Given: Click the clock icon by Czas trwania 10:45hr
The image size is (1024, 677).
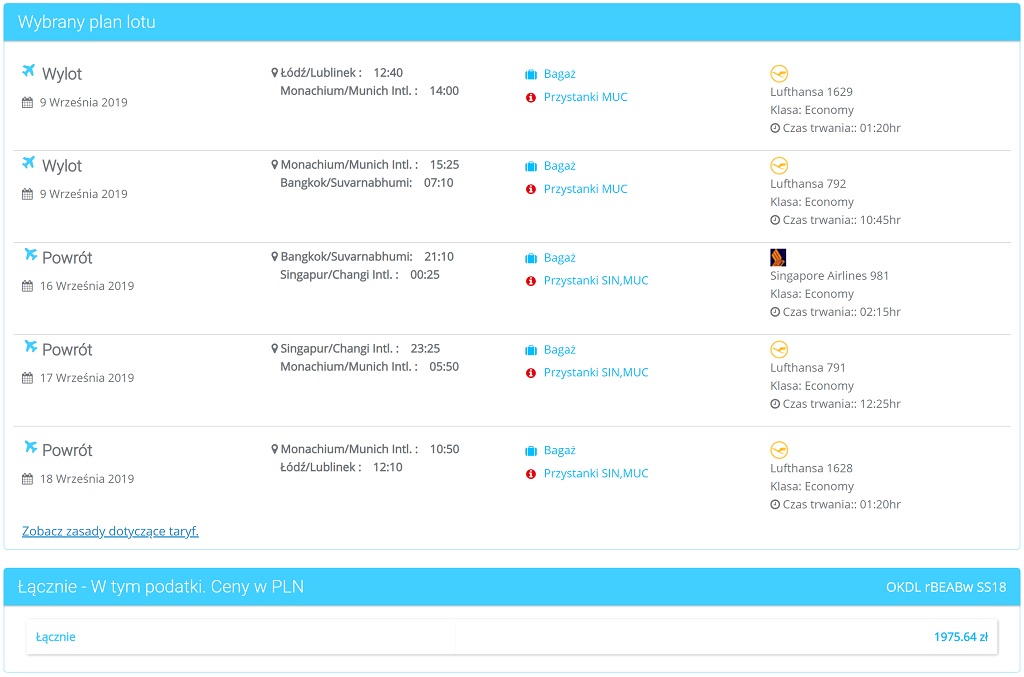Looking at the screenshot, I should coord(775,220).
